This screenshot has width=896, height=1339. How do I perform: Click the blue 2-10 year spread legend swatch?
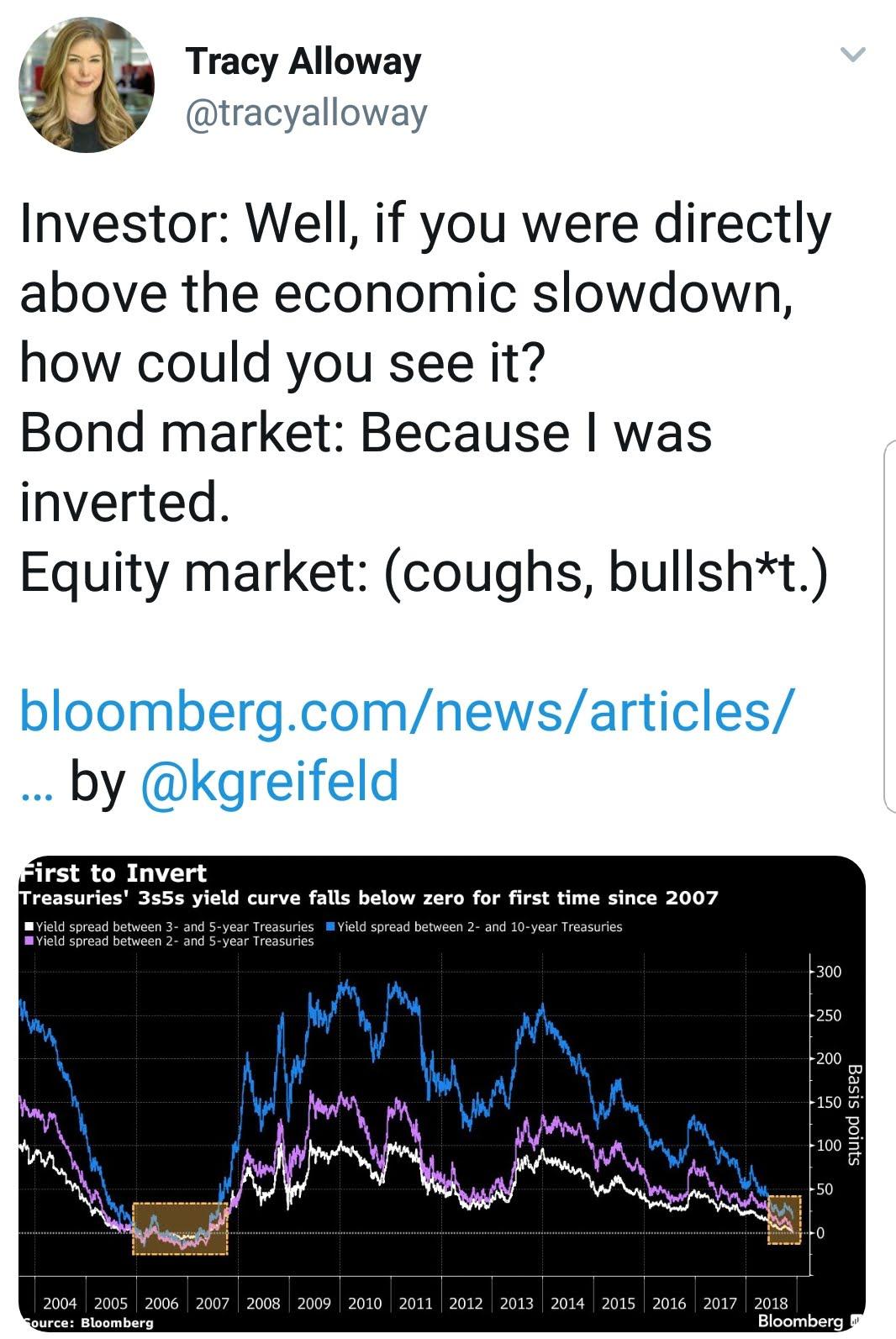pos(330,927)
